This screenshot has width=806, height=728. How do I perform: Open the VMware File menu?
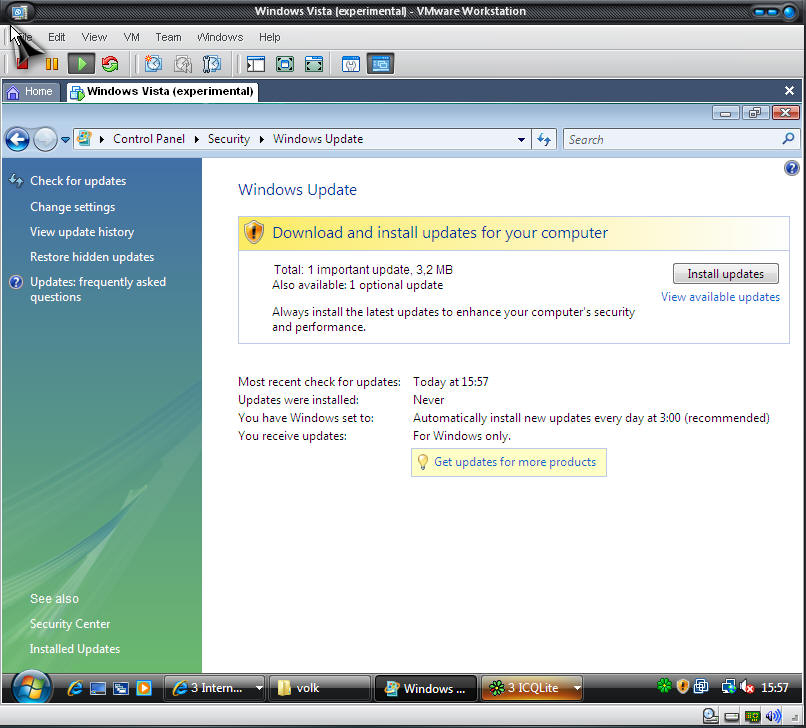[x=23, y=37]
